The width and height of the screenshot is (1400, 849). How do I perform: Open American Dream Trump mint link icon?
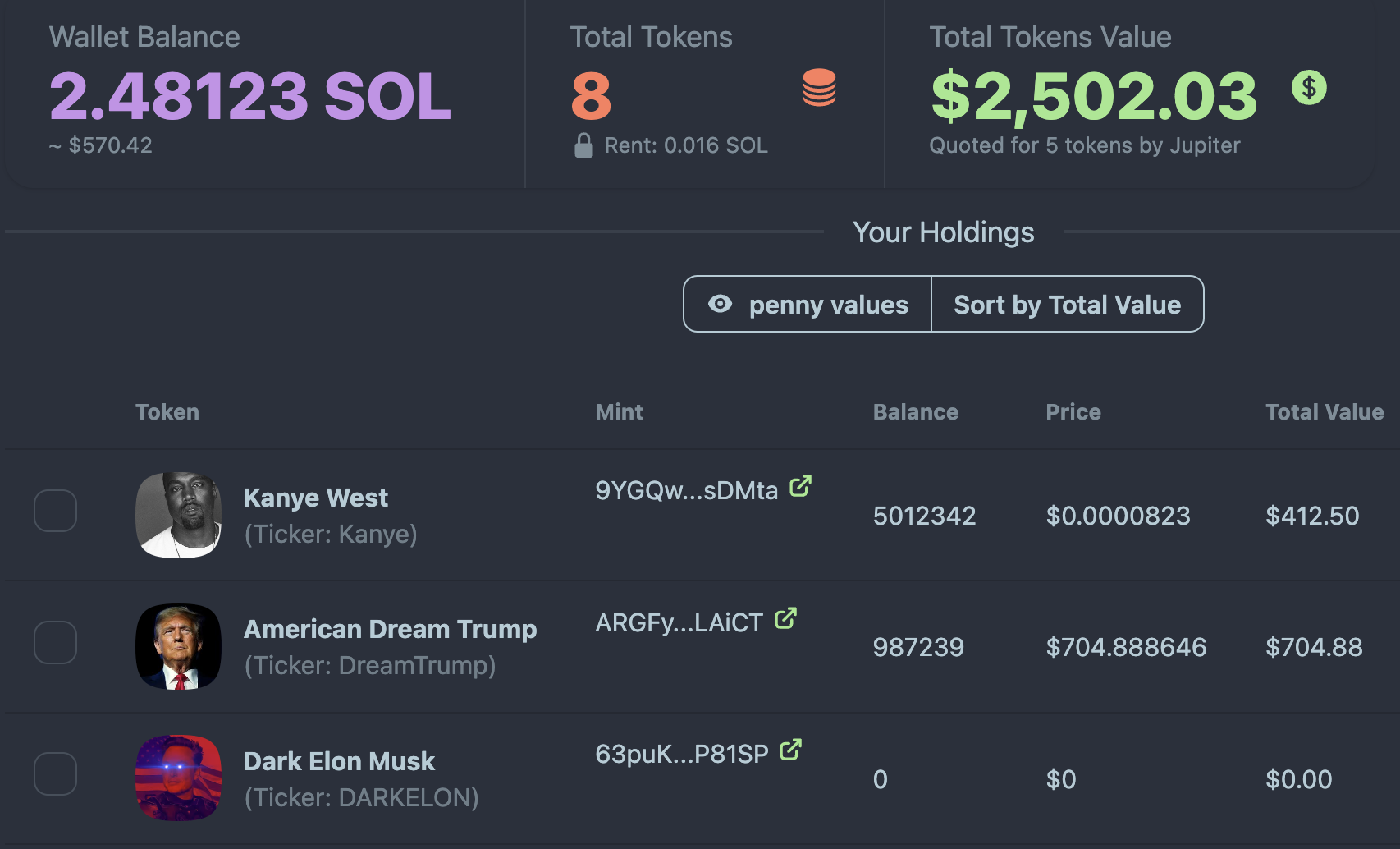pyautogui.click(x=785, y=618)
